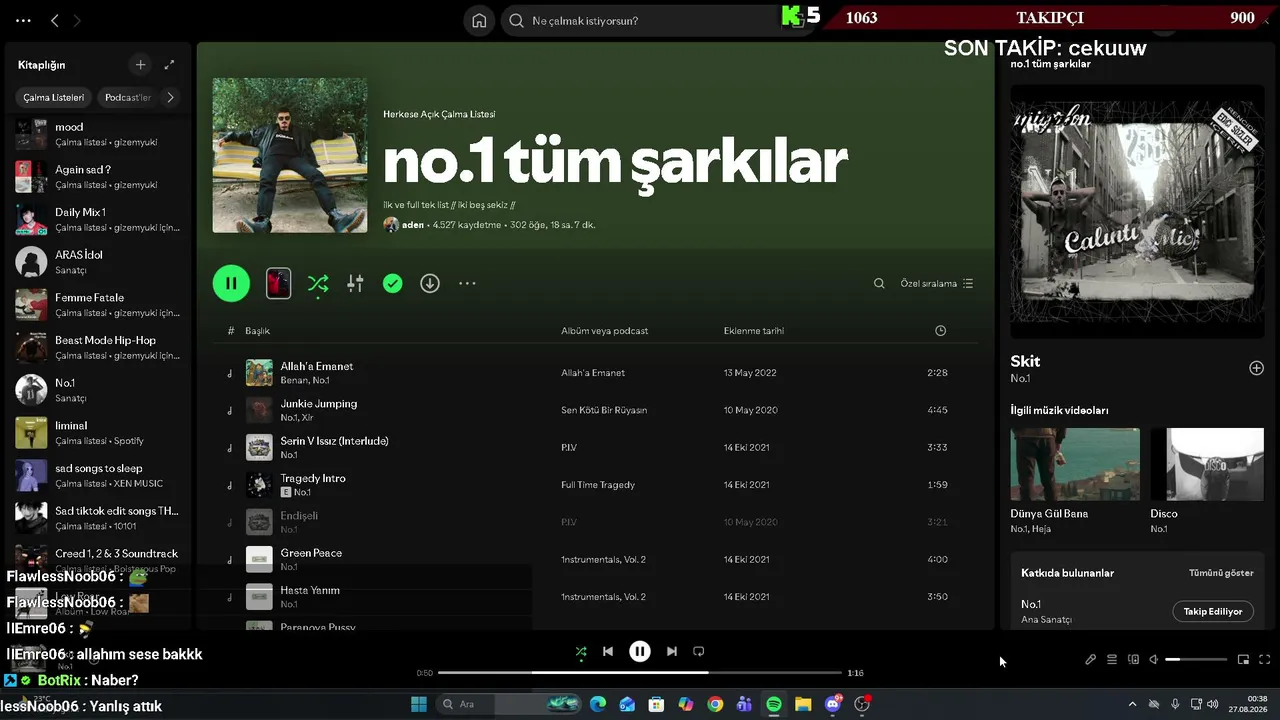
Task: Sort by duration clock icon
Action: (940, 331)
